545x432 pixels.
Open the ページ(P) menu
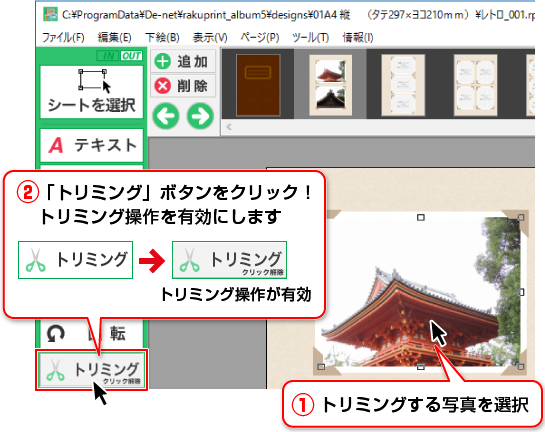260,37
